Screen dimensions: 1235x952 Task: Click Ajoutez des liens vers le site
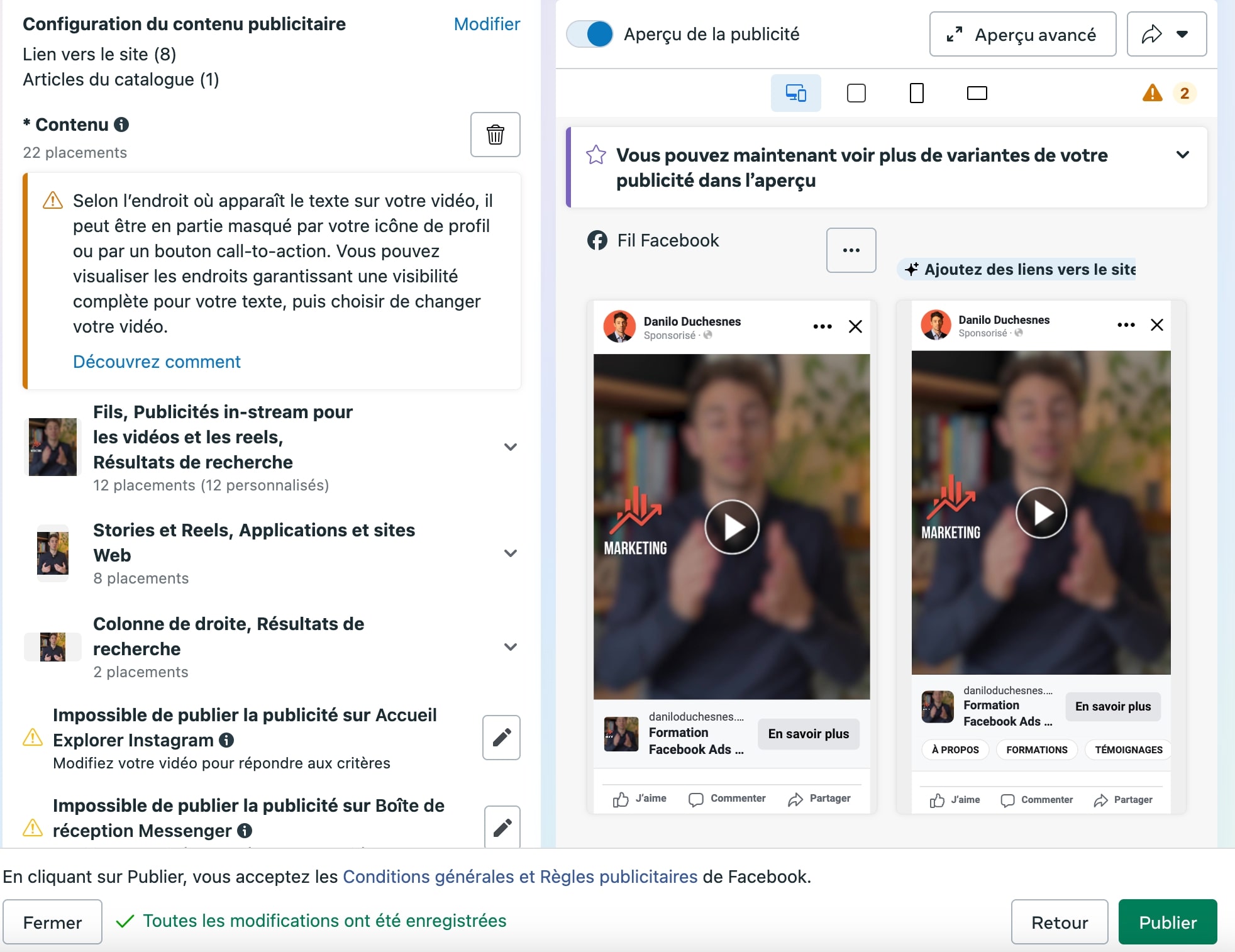[1017, 269]
